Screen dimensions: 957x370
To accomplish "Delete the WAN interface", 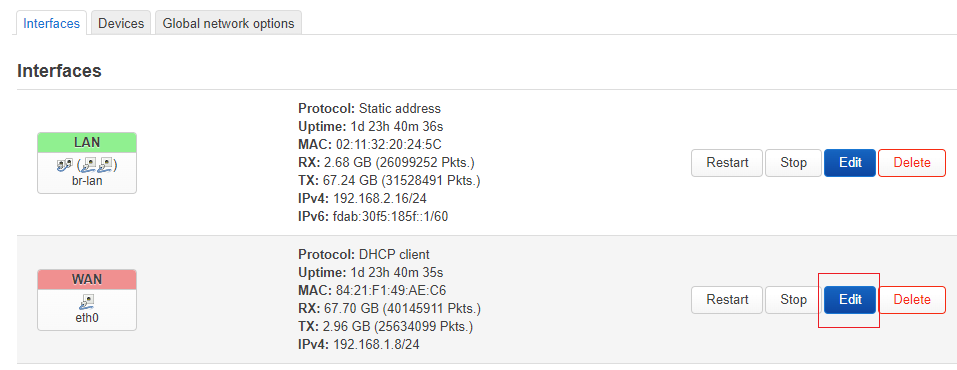I will pos(912,300).
